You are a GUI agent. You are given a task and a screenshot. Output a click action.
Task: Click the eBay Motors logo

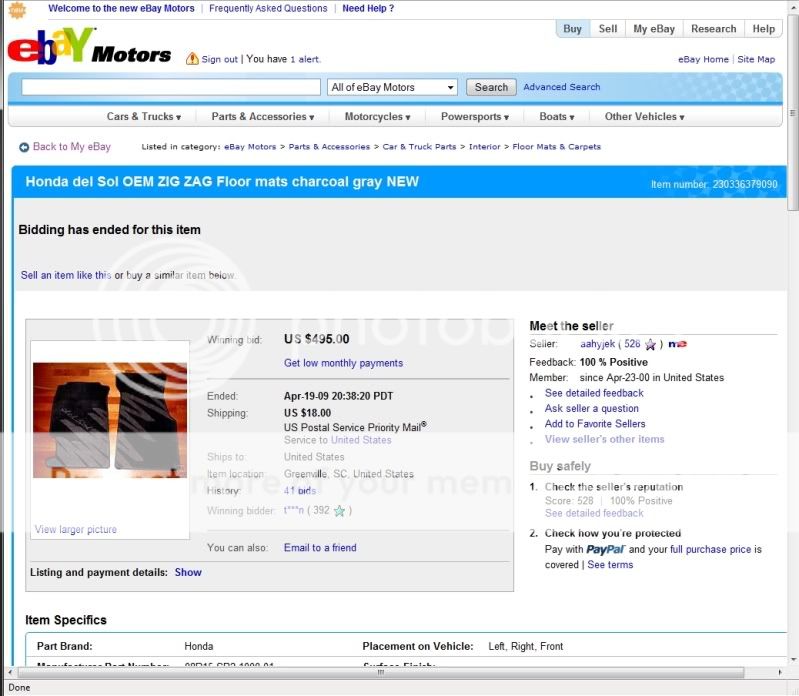click(90, 48)
